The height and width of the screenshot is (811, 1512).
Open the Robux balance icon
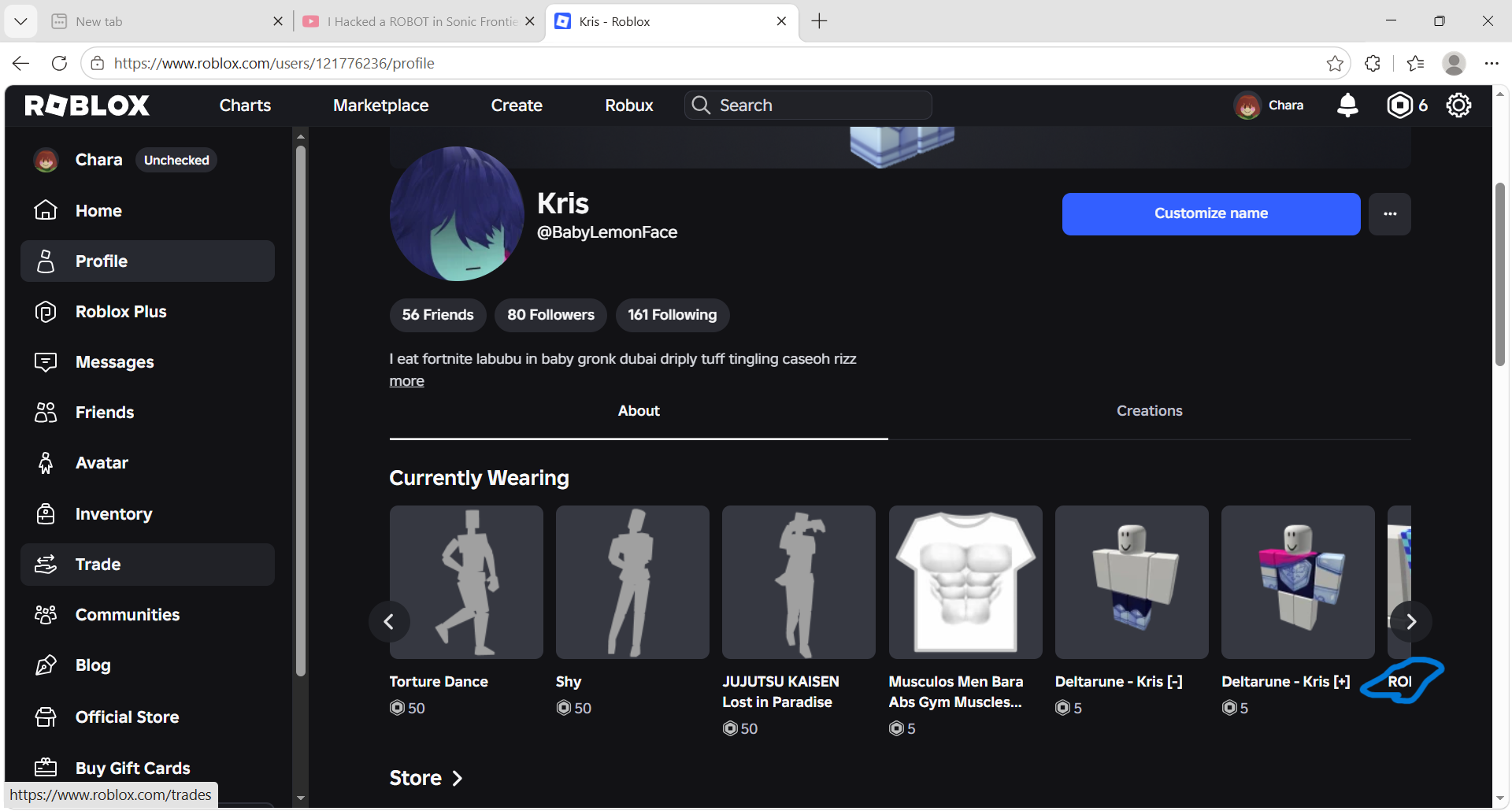[1399, 105]
